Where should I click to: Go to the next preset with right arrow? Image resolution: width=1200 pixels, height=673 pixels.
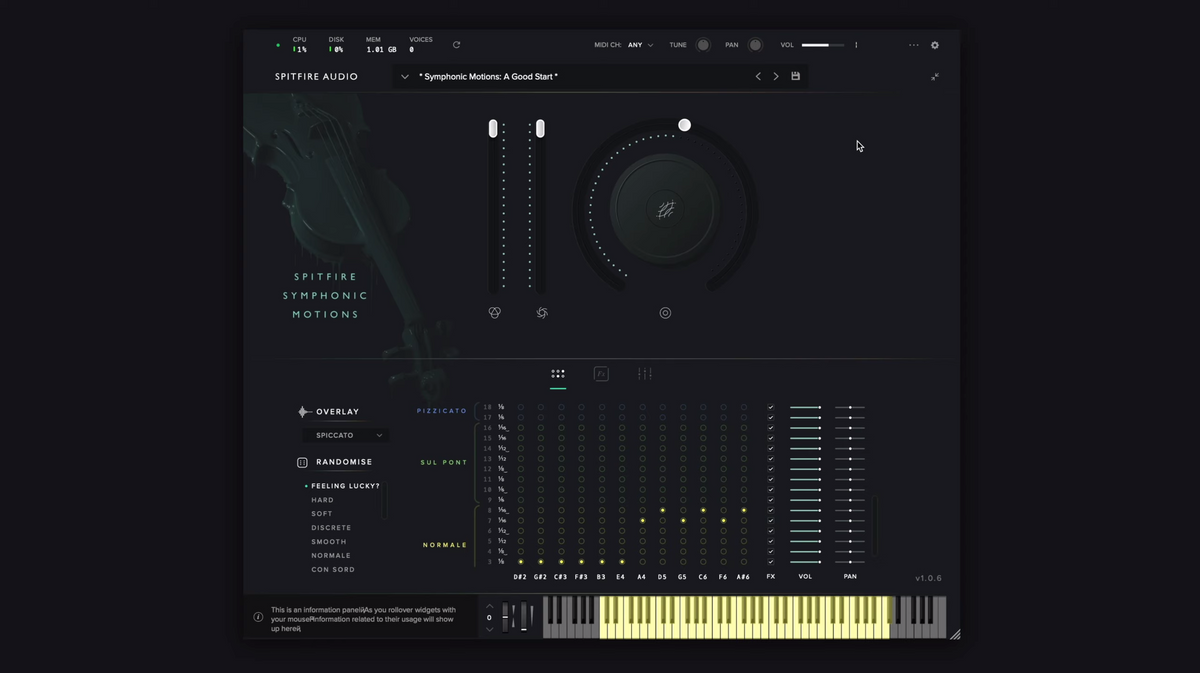click(x=776, y=76)
